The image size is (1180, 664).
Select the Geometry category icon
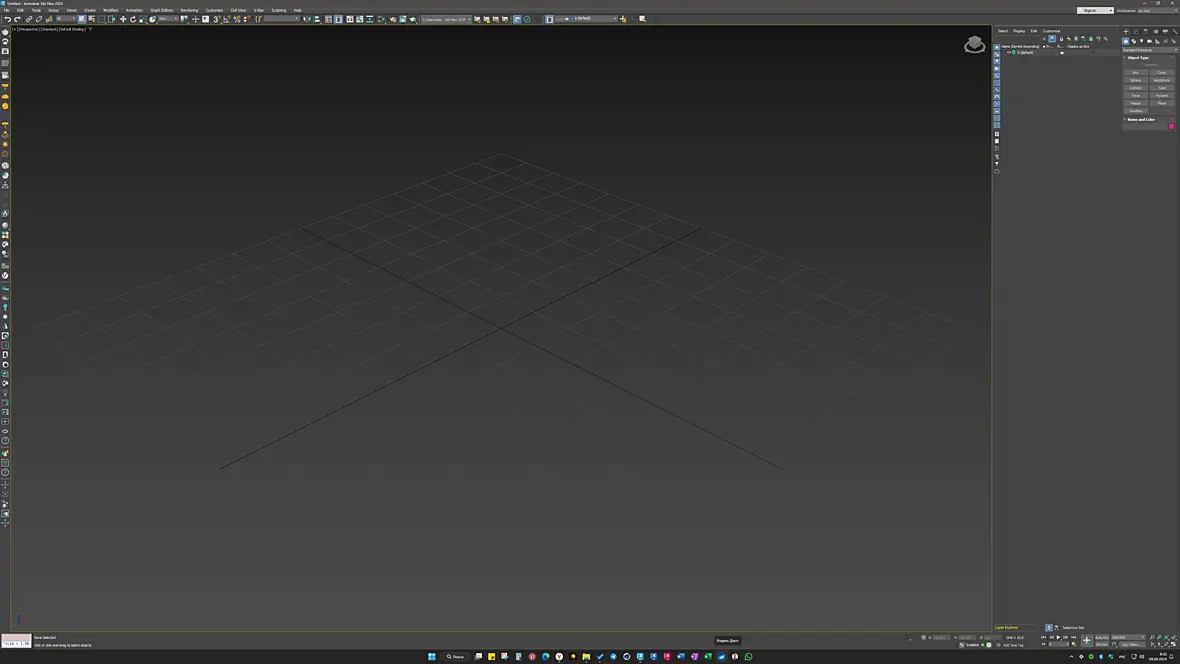tap(1126, 41)
